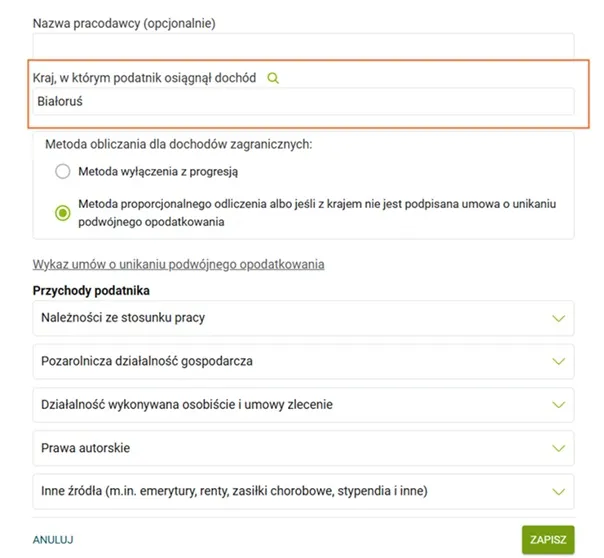Select Metoda proporcjonalnego odliczenia radio button
The image size is (604, 558).
click(63, 212)
